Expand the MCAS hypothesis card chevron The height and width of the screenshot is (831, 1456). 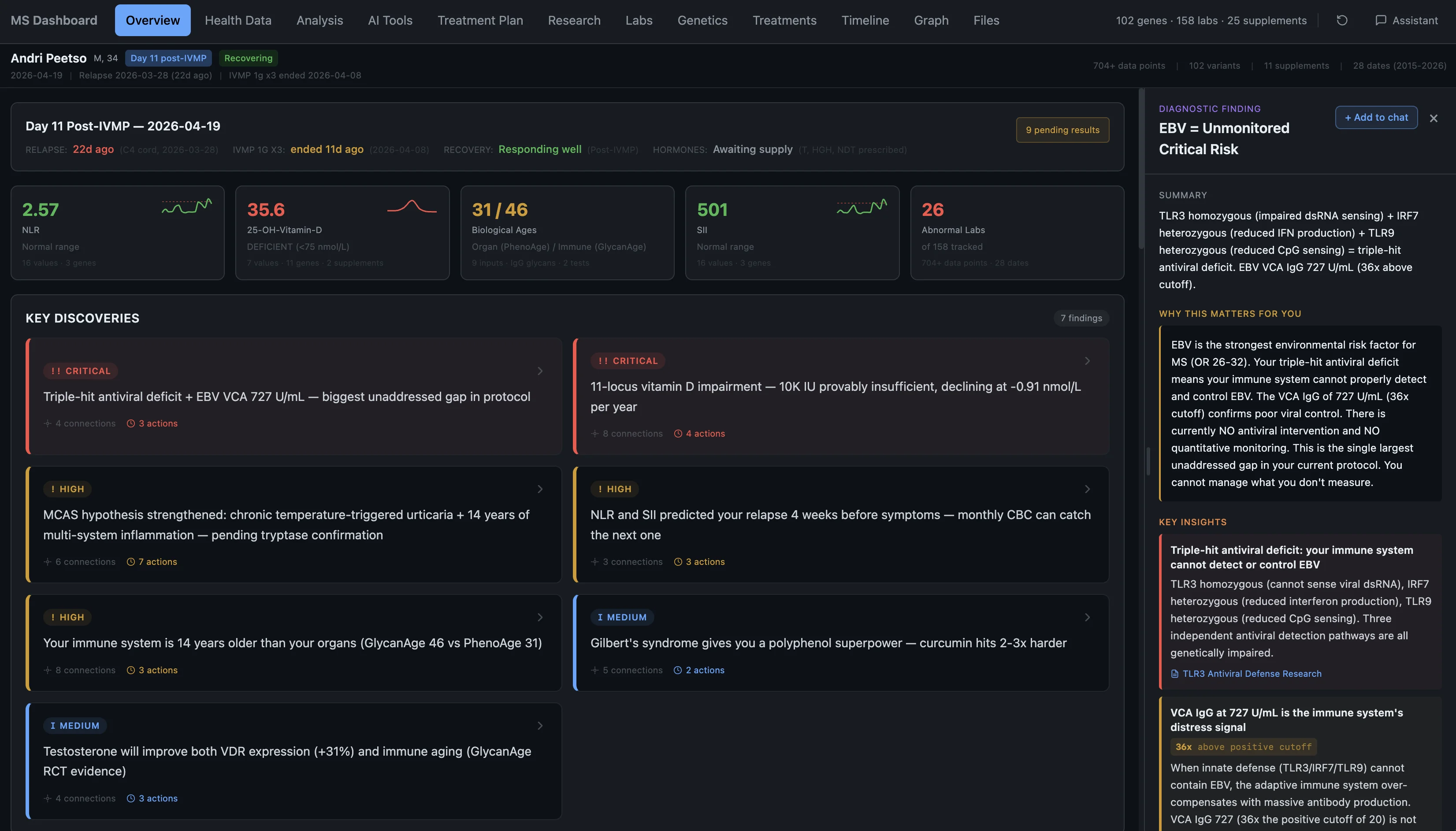[540, 489]
